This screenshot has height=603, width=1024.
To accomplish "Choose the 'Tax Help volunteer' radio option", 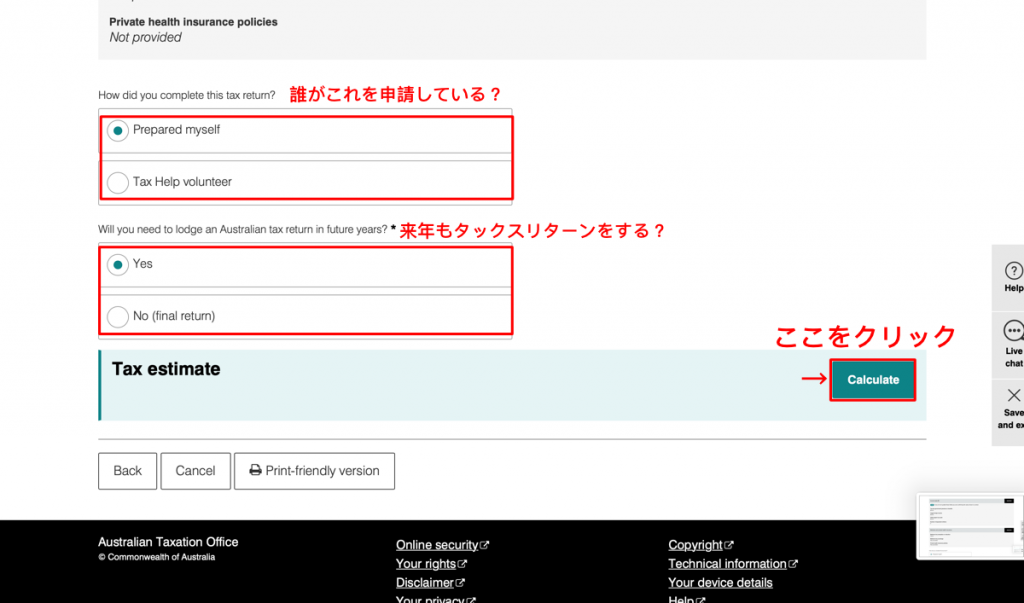I will (x=118, y=182).
